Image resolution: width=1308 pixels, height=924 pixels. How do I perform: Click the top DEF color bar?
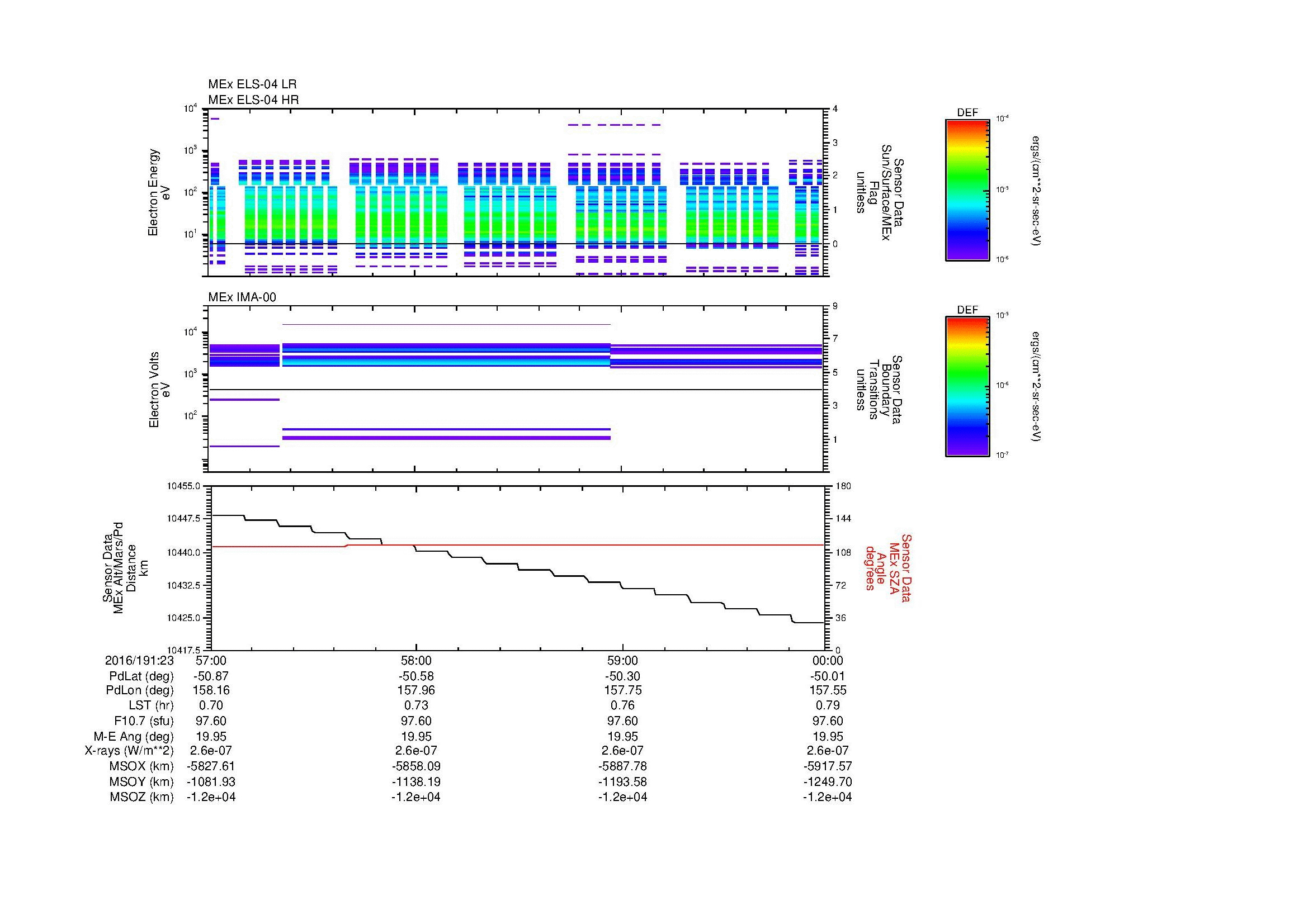coord(967,190)
